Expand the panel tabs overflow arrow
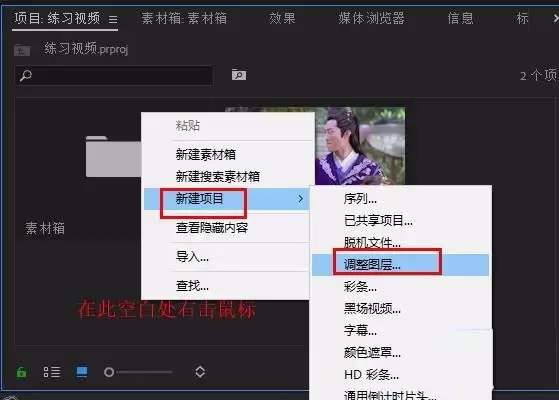559x400 pixels. 555,18
